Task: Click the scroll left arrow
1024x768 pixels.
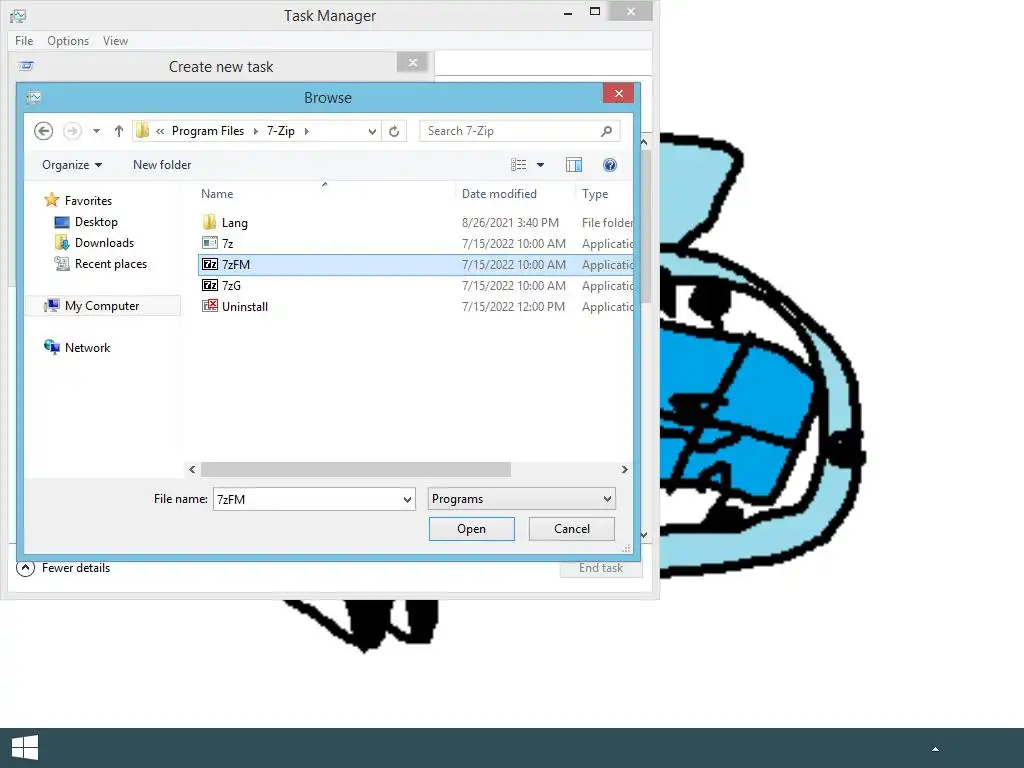Action: (192, 470)
